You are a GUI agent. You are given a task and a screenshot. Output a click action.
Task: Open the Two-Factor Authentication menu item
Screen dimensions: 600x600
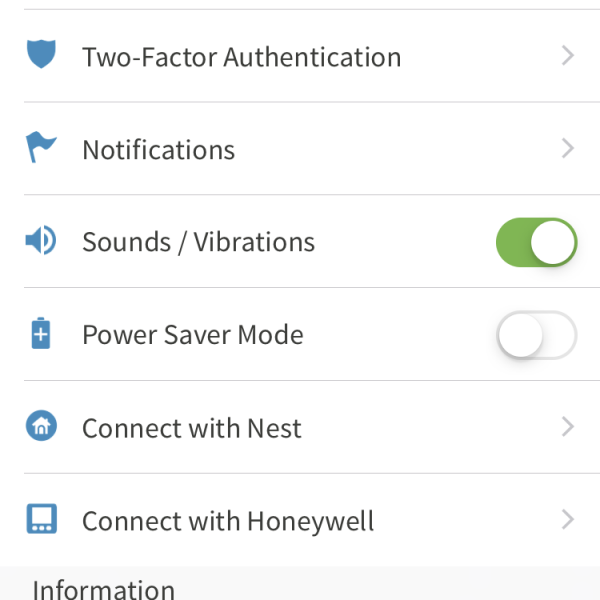tap(241, 57)
